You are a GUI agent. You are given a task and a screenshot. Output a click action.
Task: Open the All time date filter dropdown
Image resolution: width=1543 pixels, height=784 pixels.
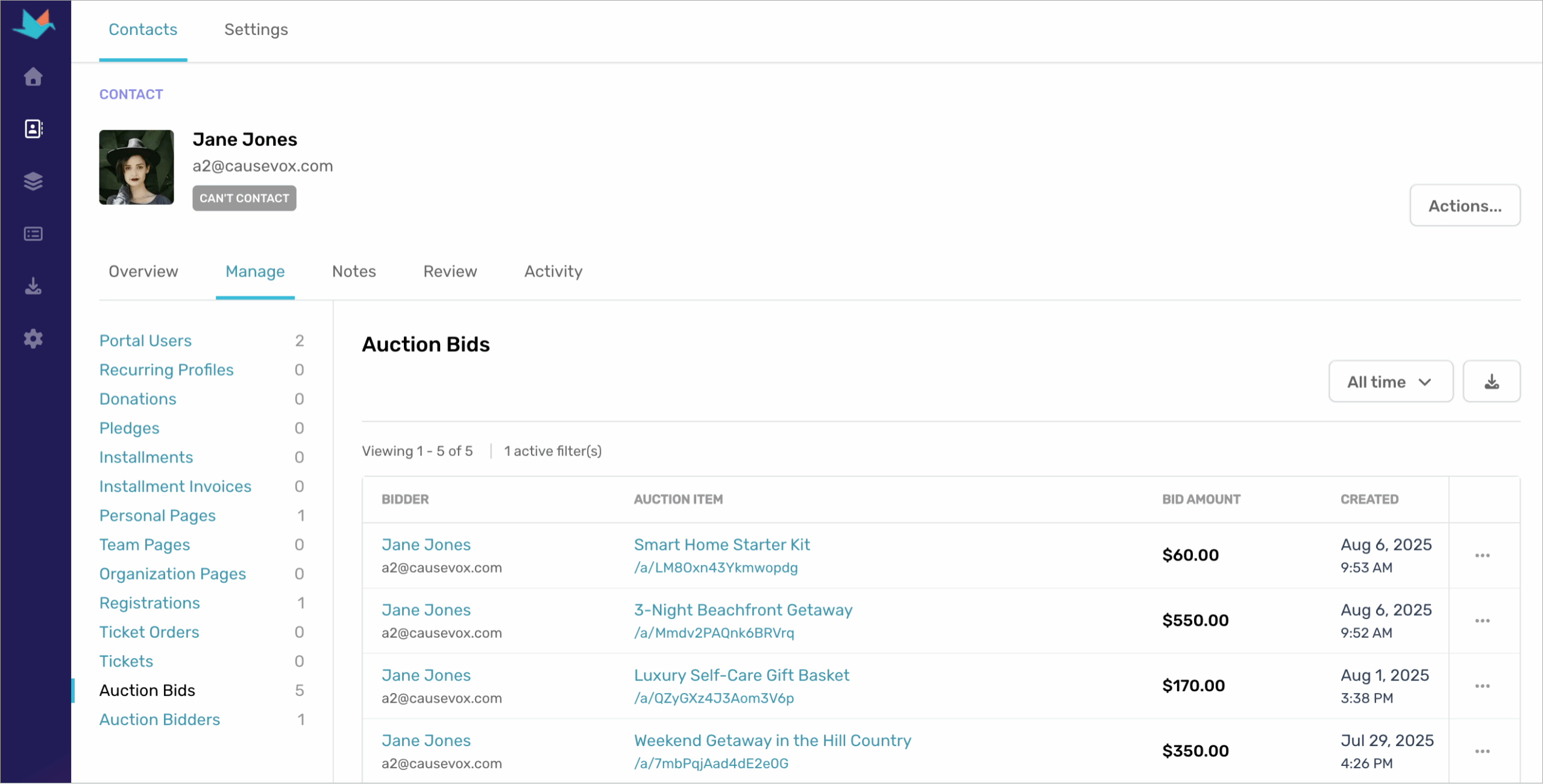pos(1391,381)
